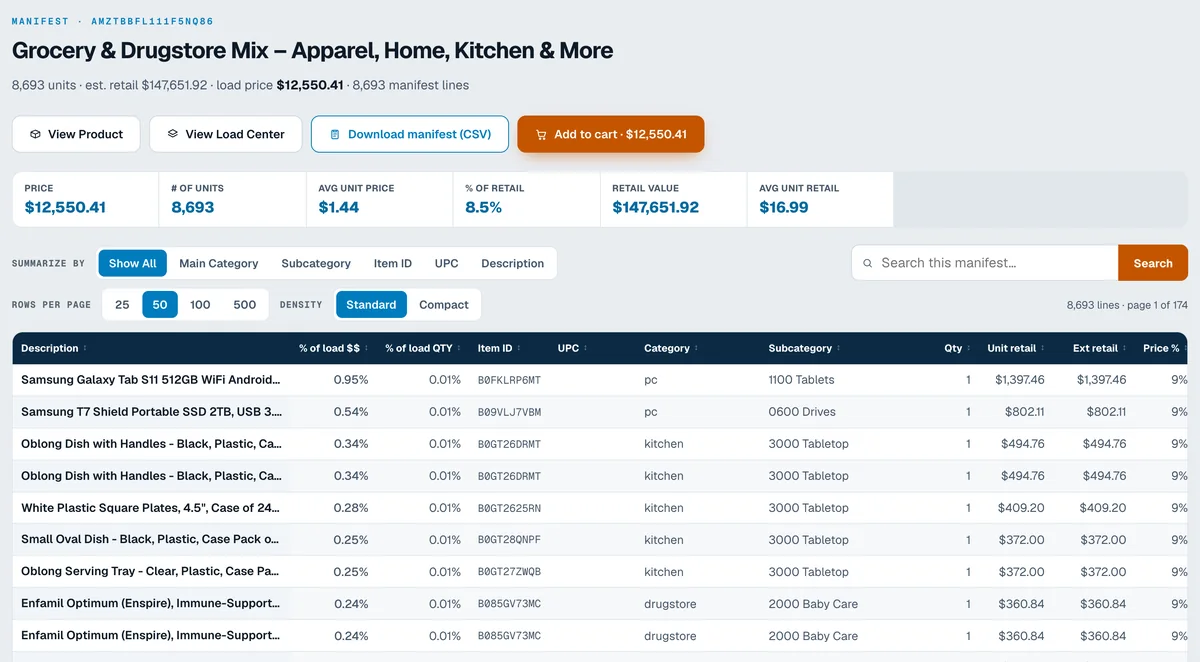Click item ID B0FKLRP6MT

(x=509, y=380)
